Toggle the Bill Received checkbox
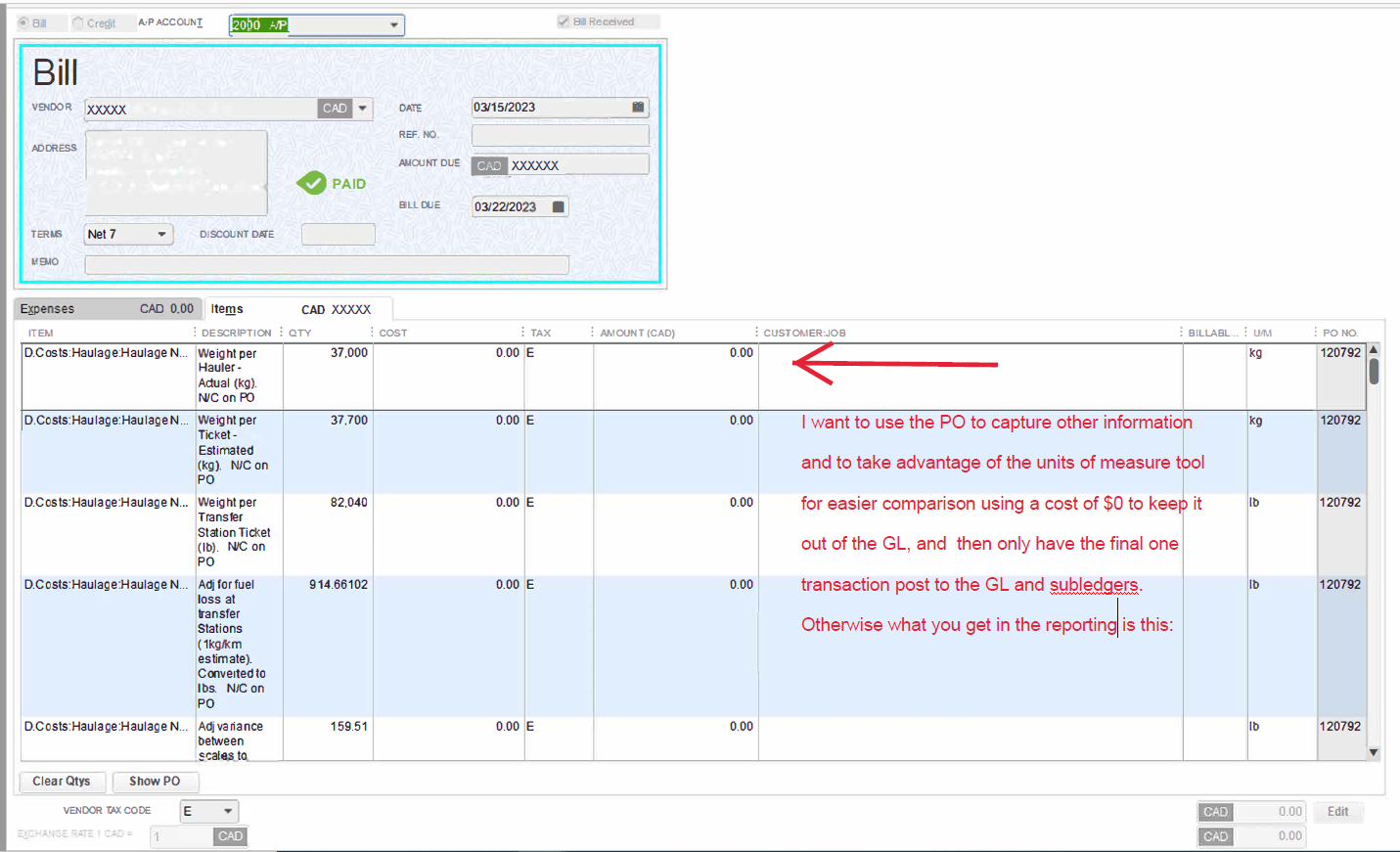The image size is (1400, 852). (564, 21)
